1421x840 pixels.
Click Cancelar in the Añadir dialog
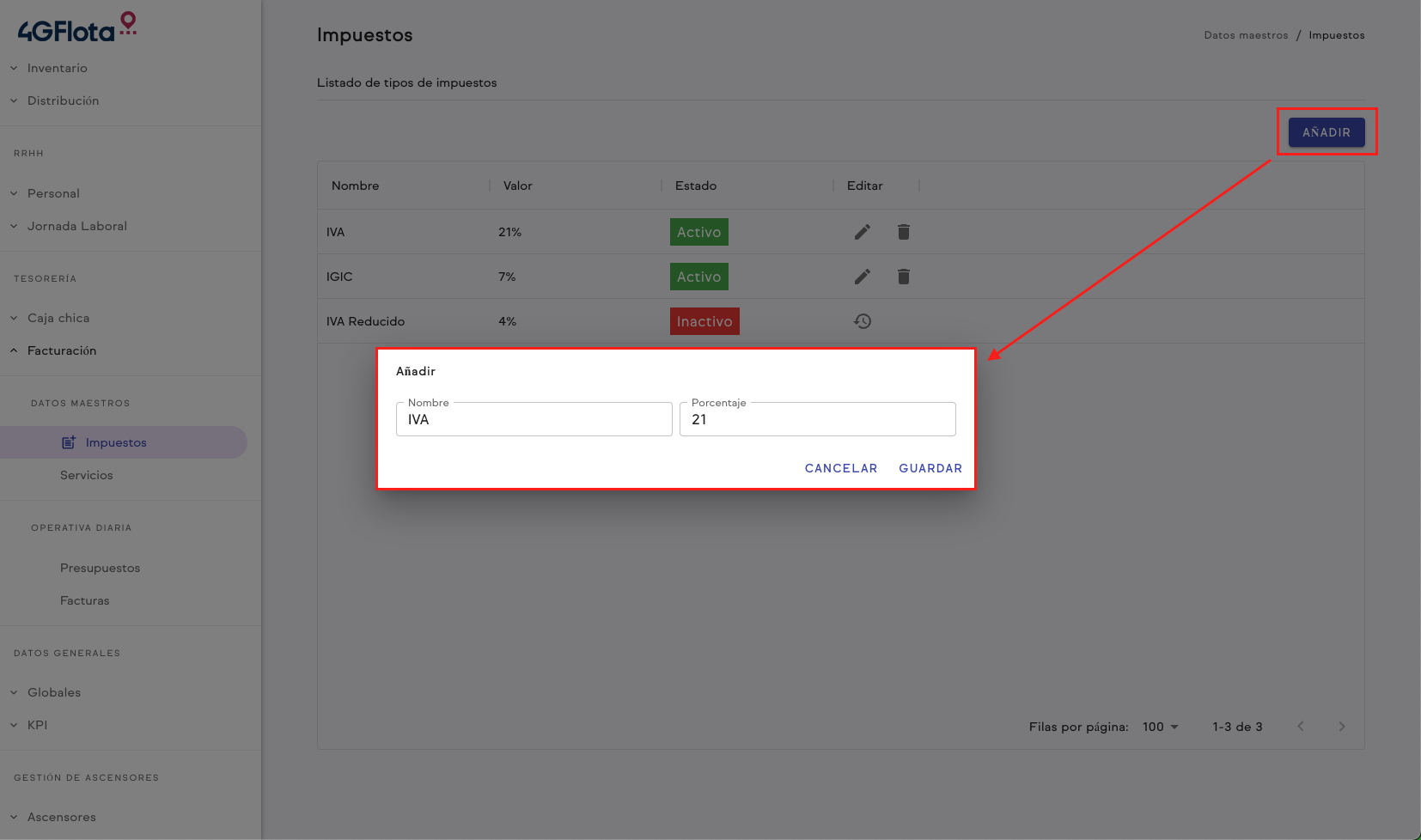(840, 468)
